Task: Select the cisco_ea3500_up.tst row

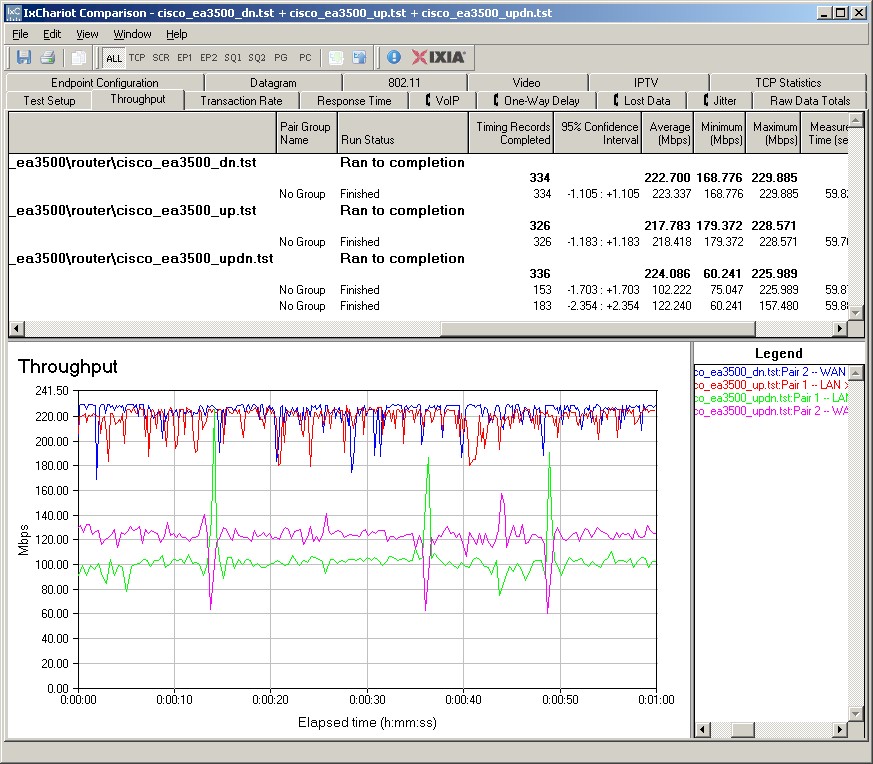Action: pos(428,210)
